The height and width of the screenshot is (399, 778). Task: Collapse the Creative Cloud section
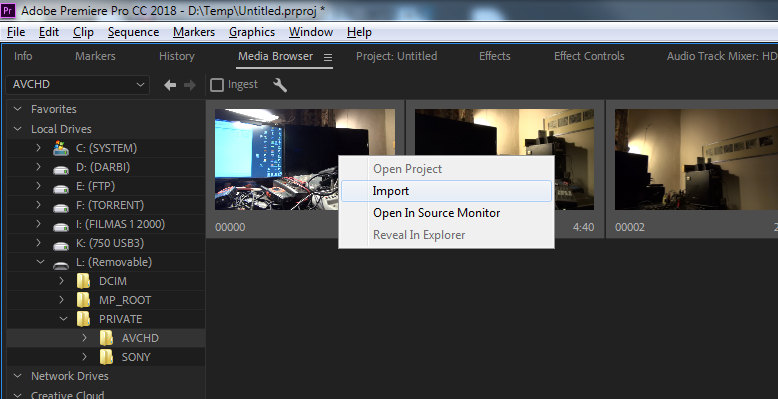pos(18,395)
